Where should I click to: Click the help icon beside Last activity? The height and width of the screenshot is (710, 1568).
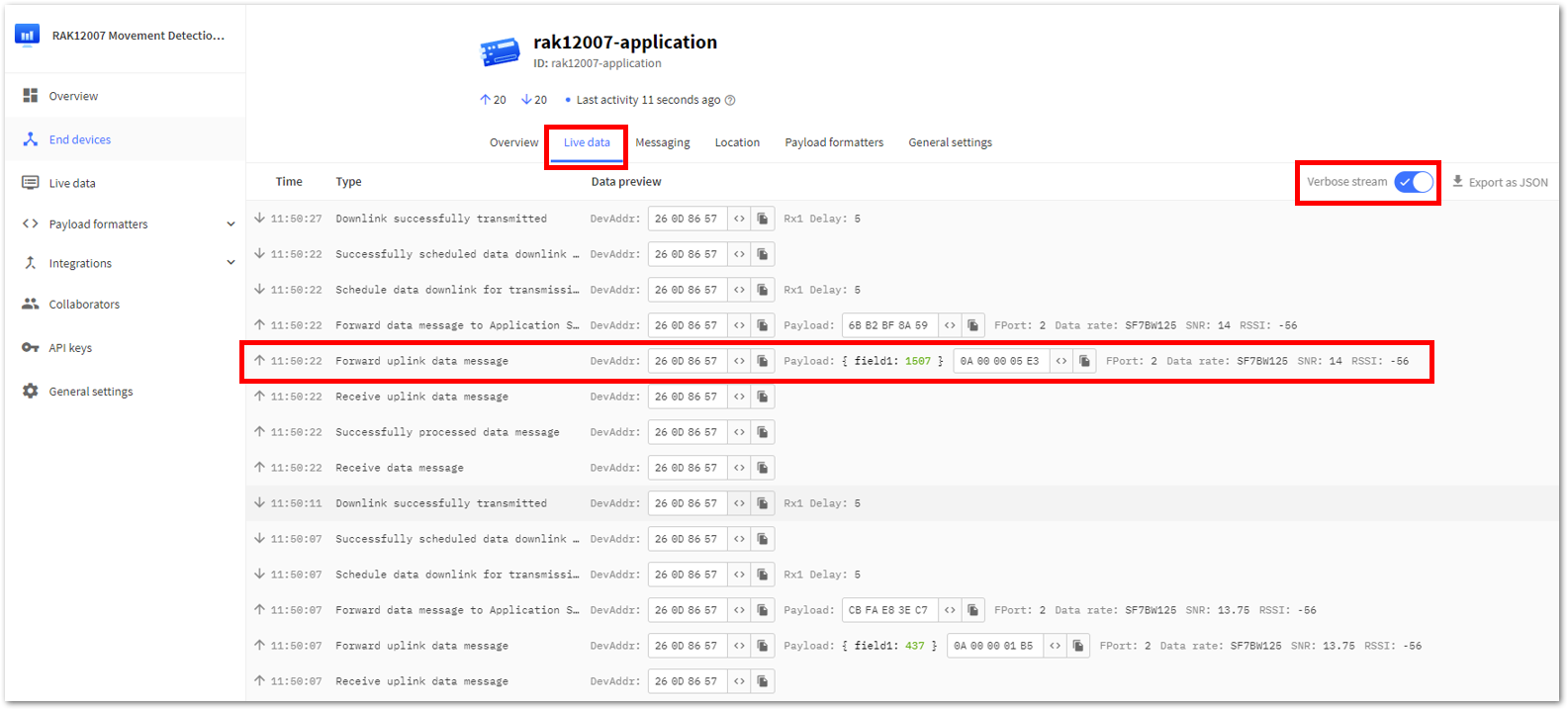730,100
